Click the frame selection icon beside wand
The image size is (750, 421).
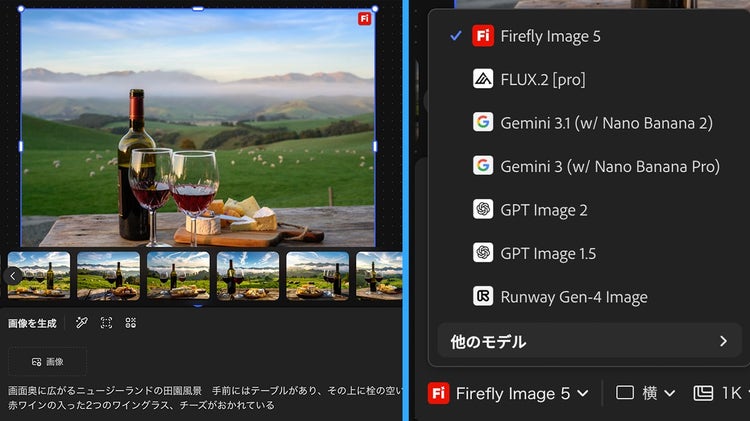[106, 322]
